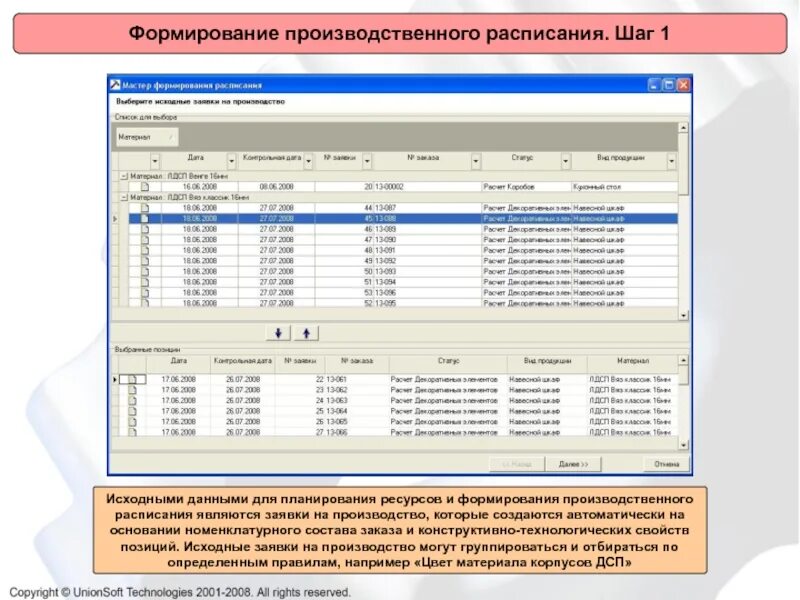800x600 pixels.
Task: Close the schedule wizard window
Action: pos(683,85)
